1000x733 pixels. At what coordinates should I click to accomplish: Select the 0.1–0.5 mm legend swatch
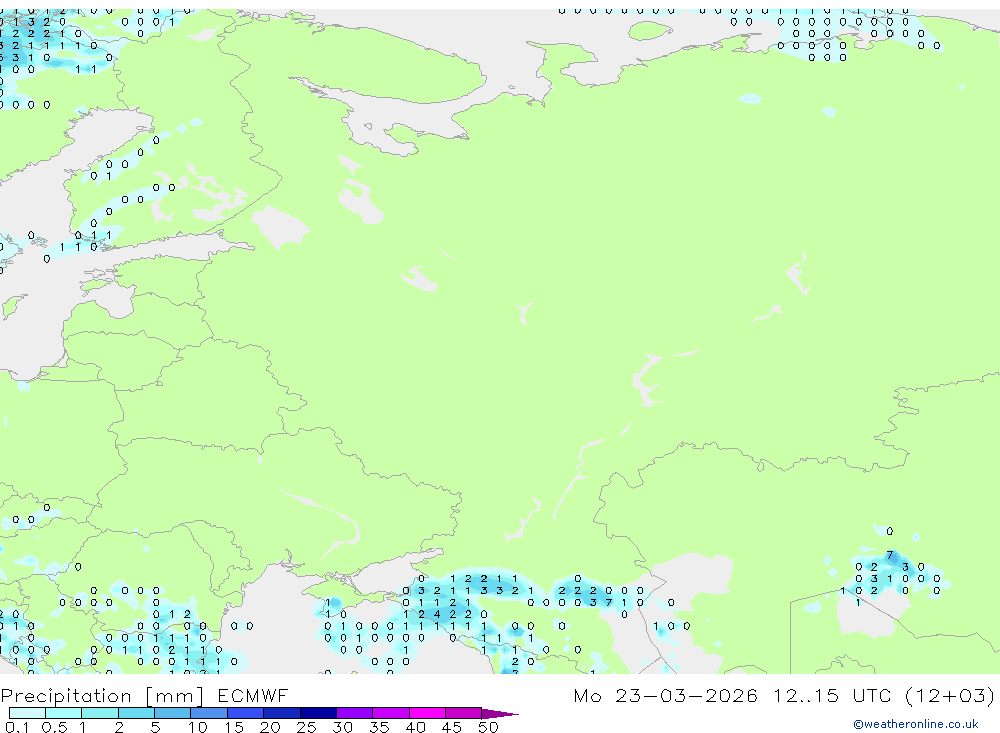pyautogui.click(x=27, y=713)
